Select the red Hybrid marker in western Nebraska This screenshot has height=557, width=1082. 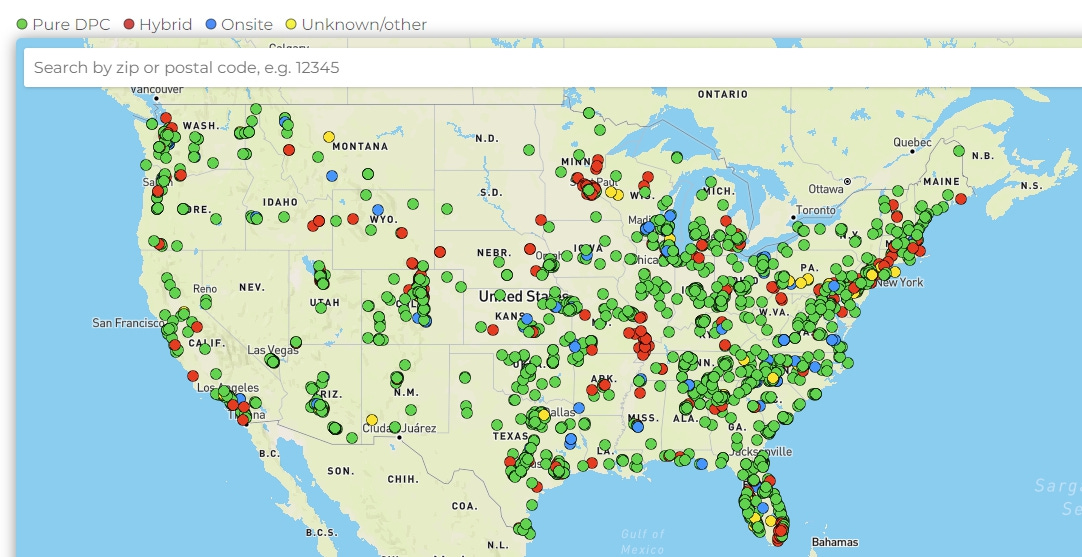[x=440, y=252]
